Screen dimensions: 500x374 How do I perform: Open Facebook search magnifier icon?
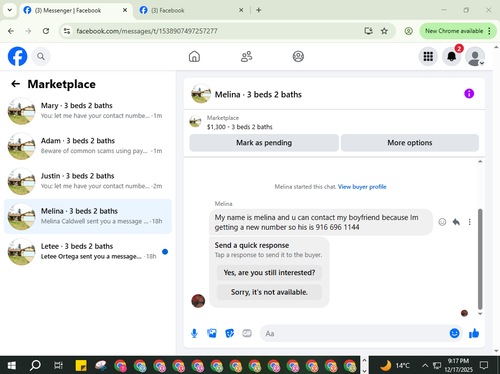coord(41,56)
